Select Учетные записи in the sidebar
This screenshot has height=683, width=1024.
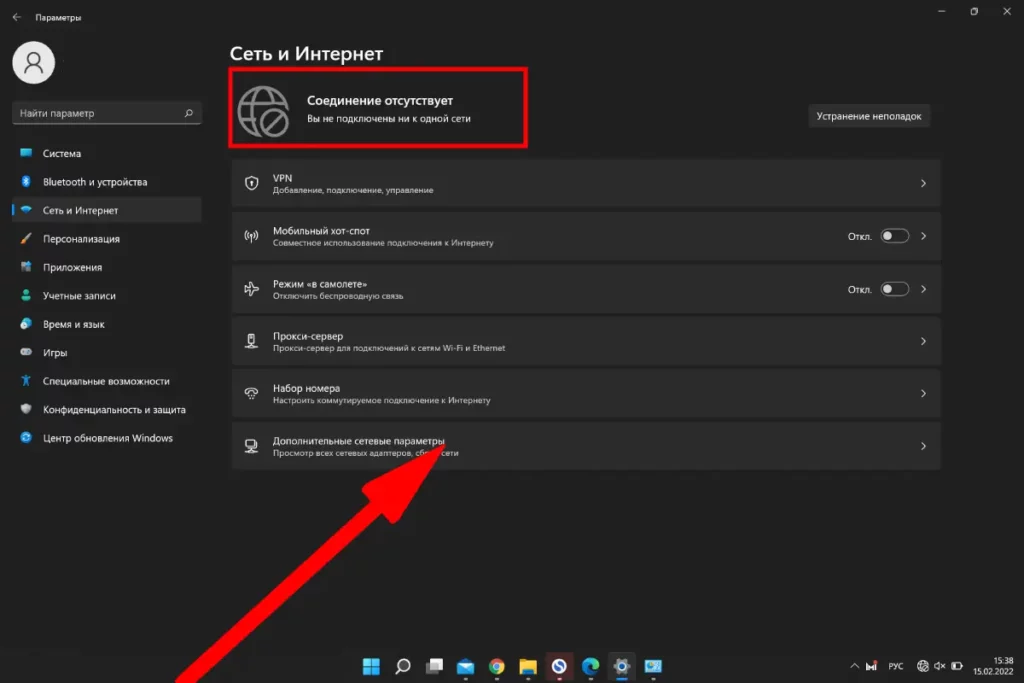coord(79,296)
